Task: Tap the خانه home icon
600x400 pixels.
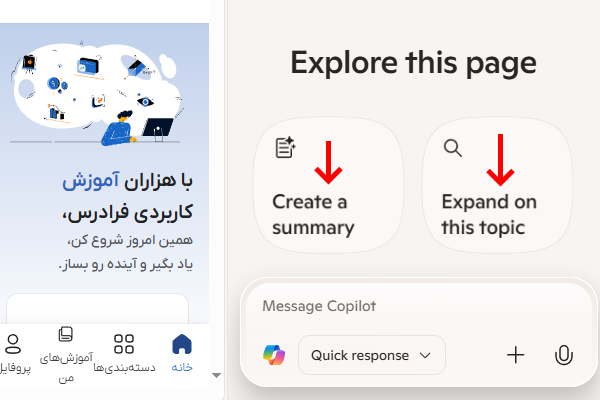Action: tap(182, 354)
